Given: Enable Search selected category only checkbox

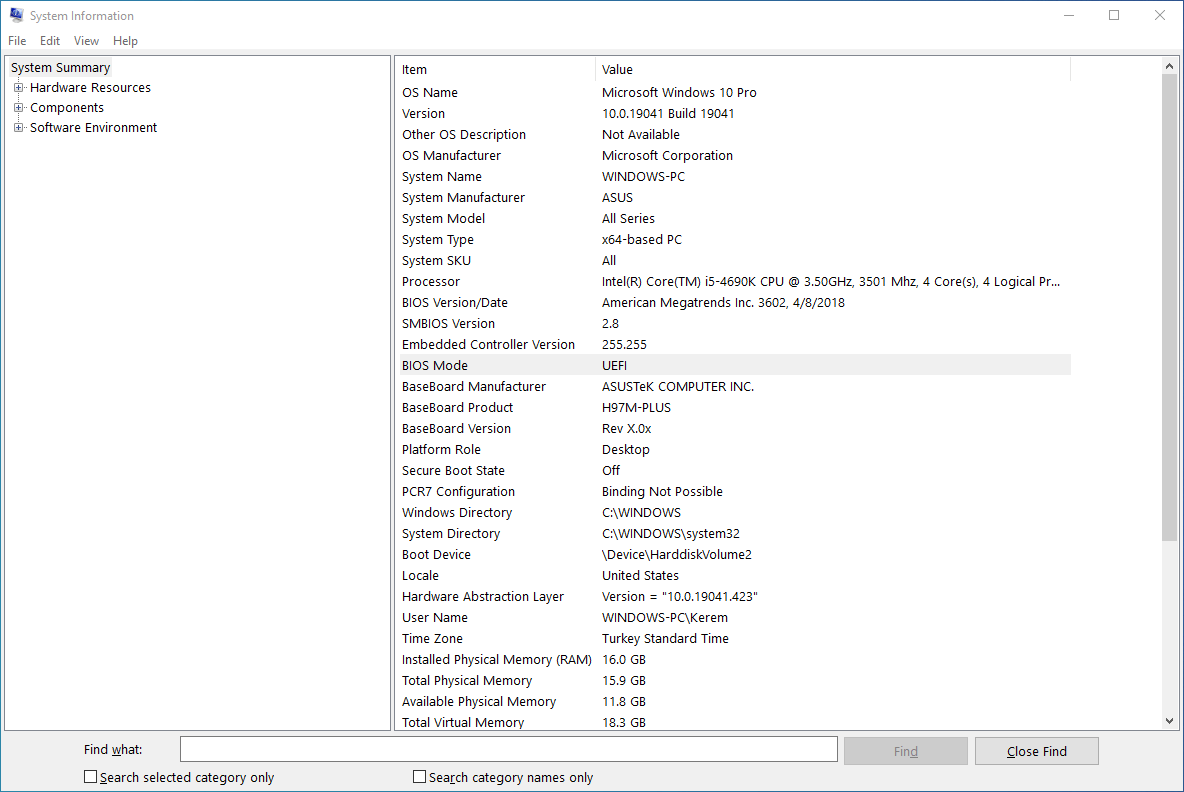Looking at the screenshot, I should coord(91,777).
